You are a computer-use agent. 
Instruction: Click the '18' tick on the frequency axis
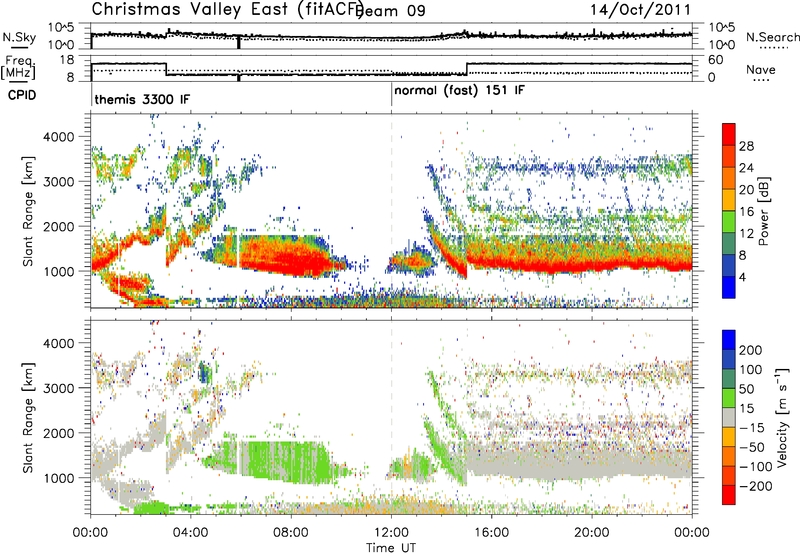(67, 60)
